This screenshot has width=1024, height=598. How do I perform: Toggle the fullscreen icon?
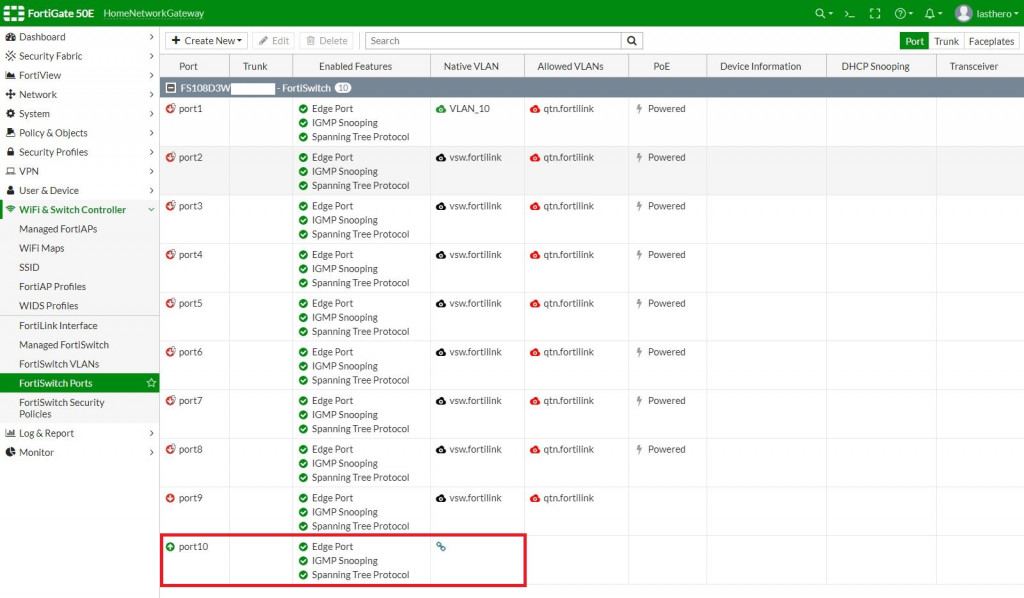click(875, 13)
